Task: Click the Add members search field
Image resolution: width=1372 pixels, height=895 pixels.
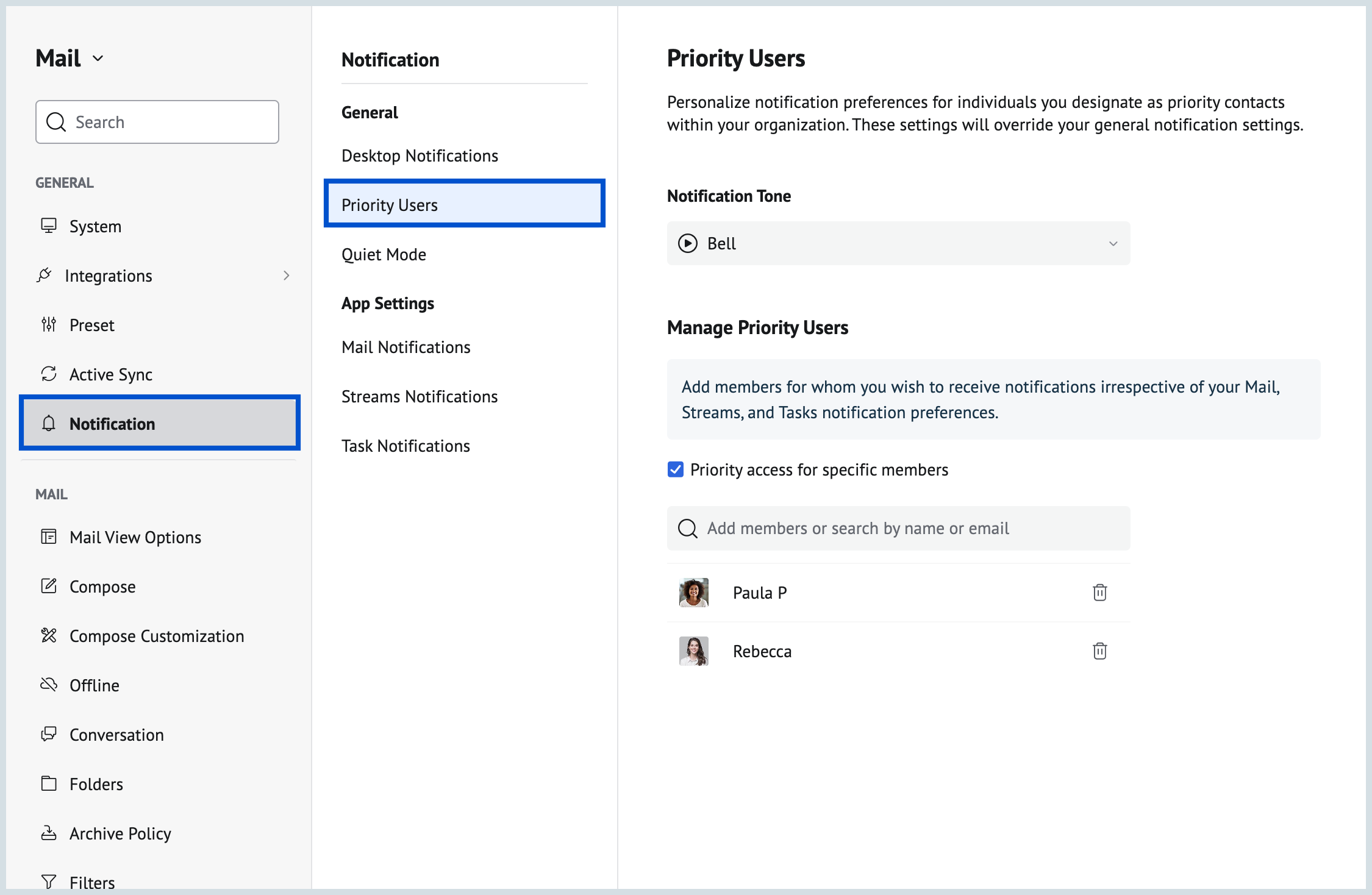Action: 898,528
